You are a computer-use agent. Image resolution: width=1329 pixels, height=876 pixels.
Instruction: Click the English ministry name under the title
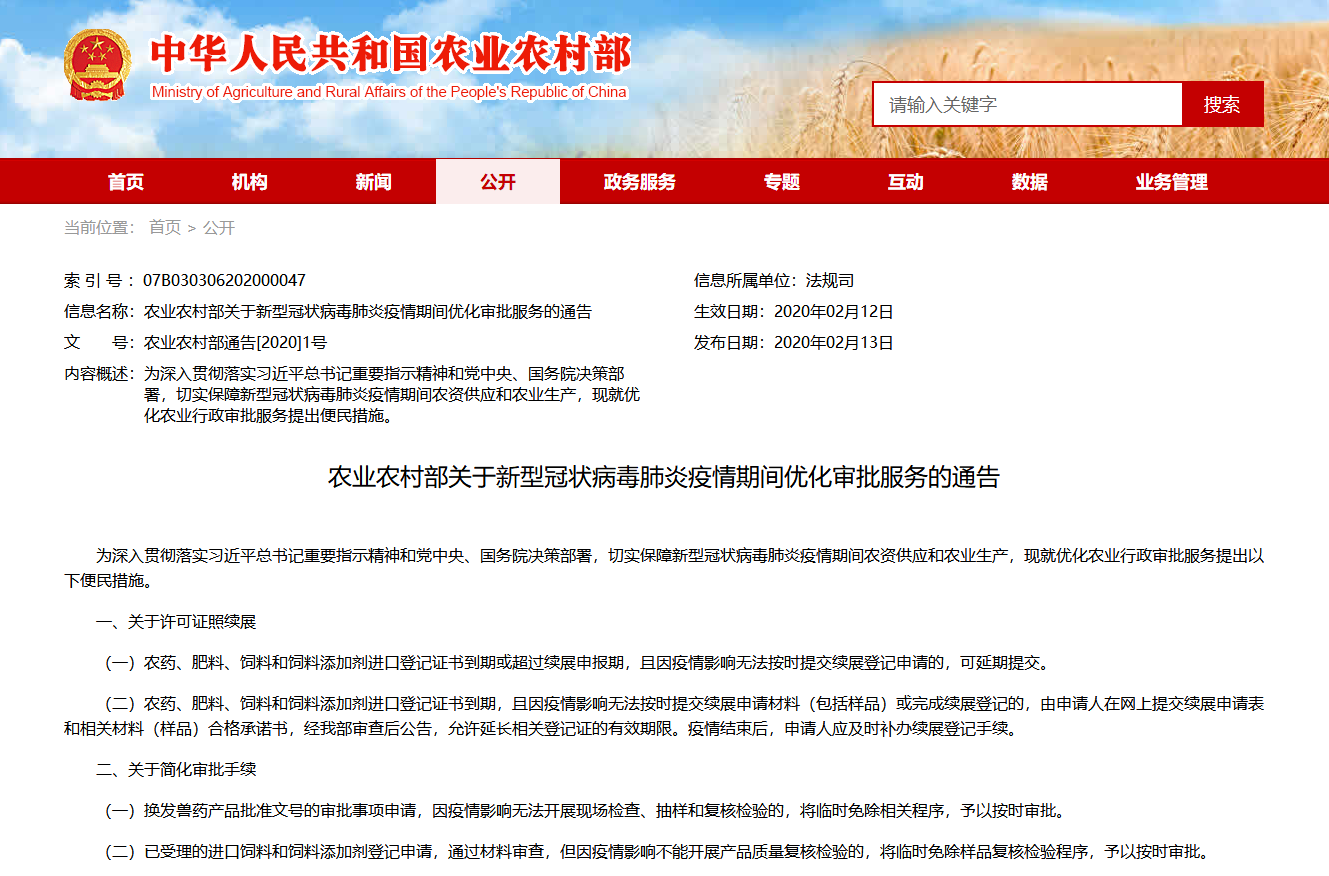click(x=389, y=92)
